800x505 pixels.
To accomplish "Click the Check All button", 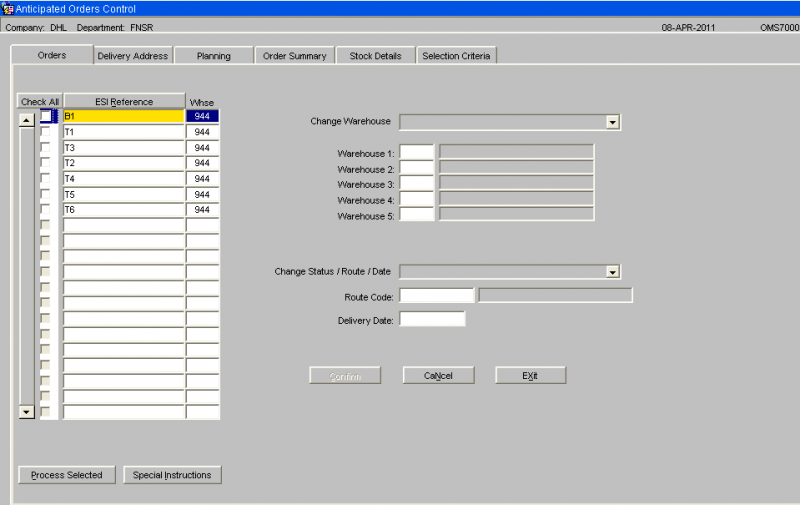I will [x=40, y=102].
